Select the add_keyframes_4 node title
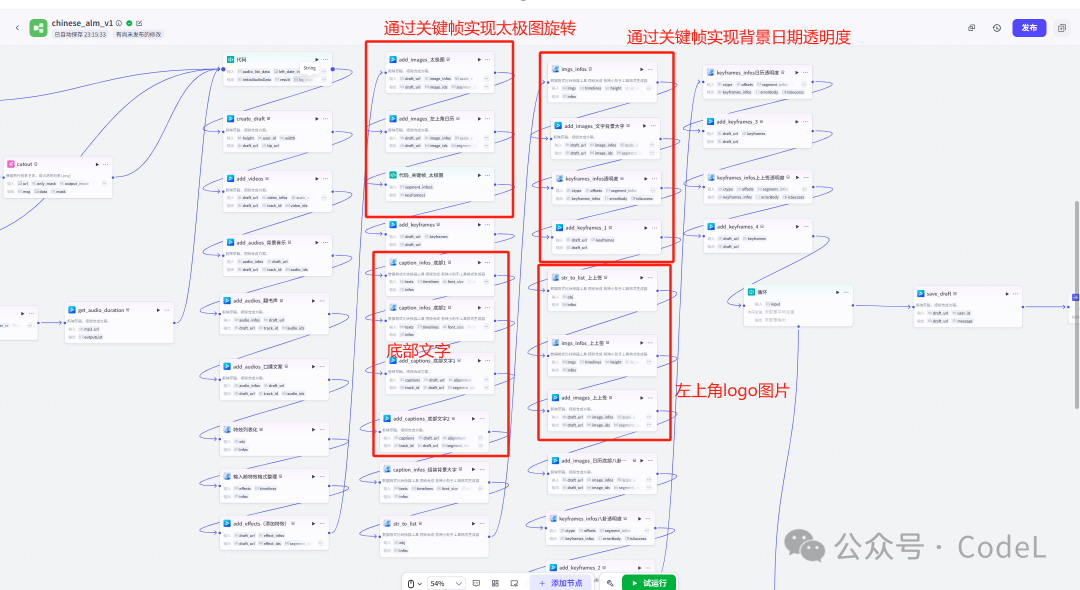Viewport: 1080px width, 590px height. pos(737,226)
